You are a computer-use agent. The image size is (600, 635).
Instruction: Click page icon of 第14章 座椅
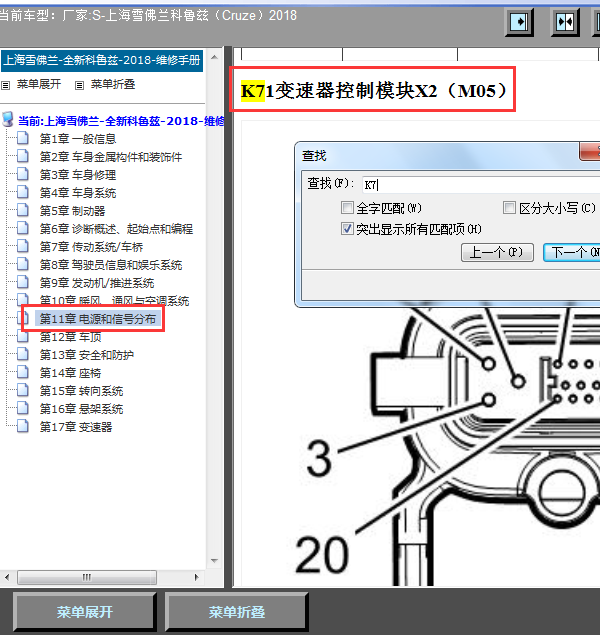(x=23, y=372)
